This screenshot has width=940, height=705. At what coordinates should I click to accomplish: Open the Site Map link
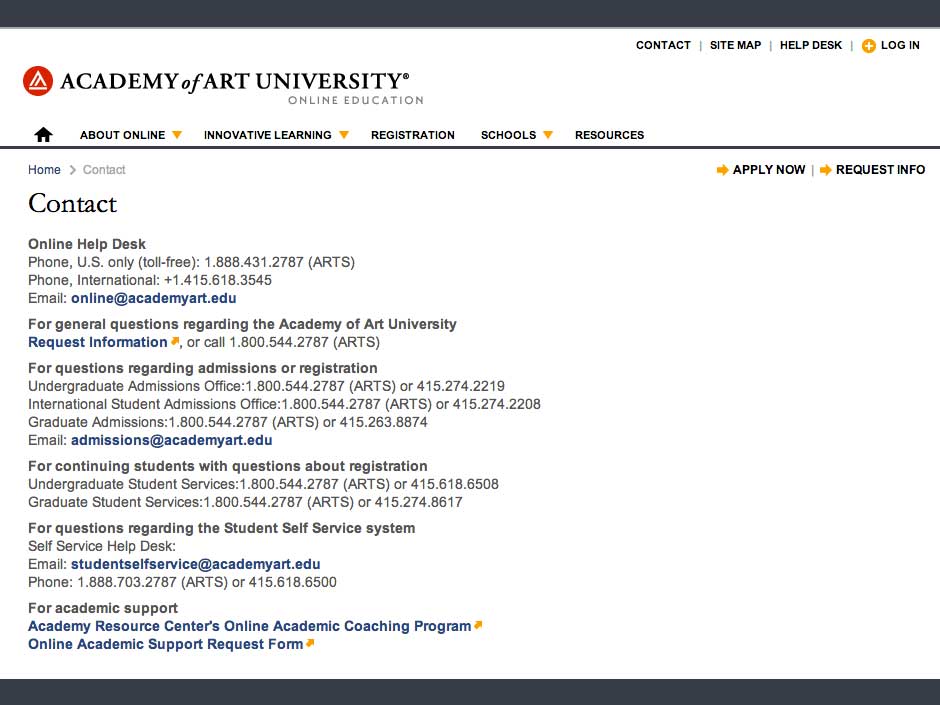coord(735,46)
